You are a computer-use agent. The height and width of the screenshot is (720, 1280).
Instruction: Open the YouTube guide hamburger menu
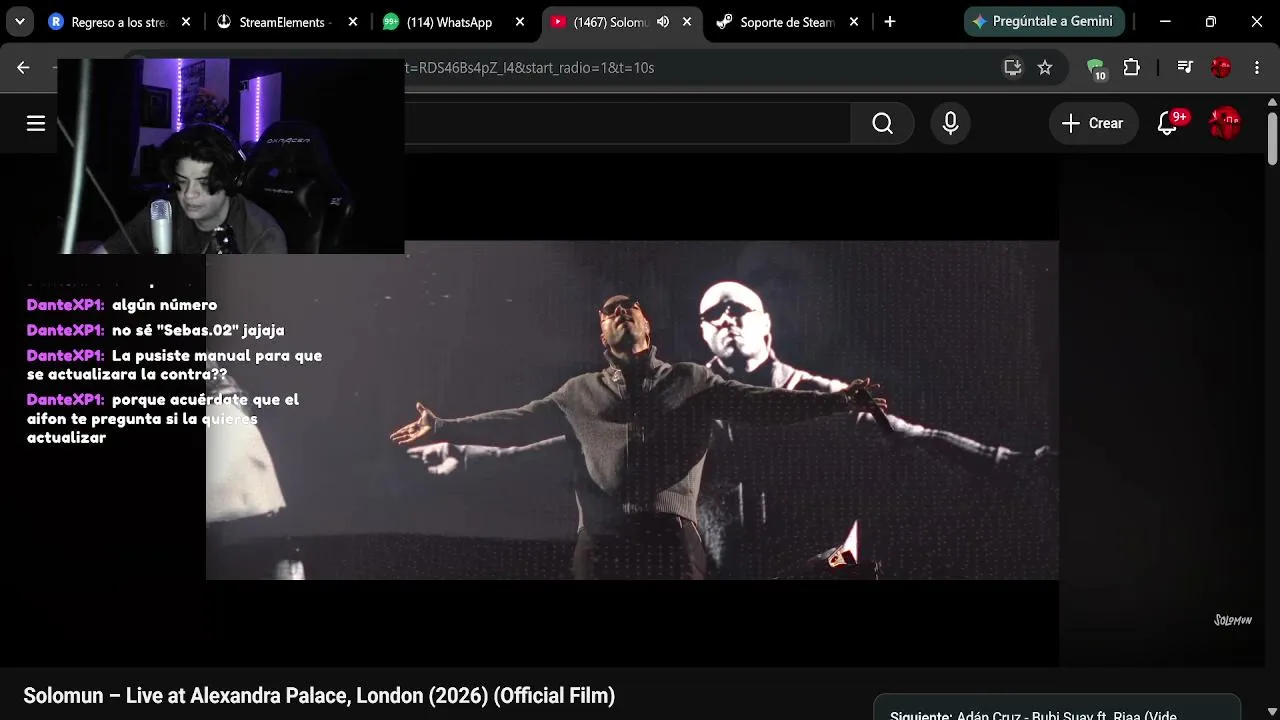[36, 123]
